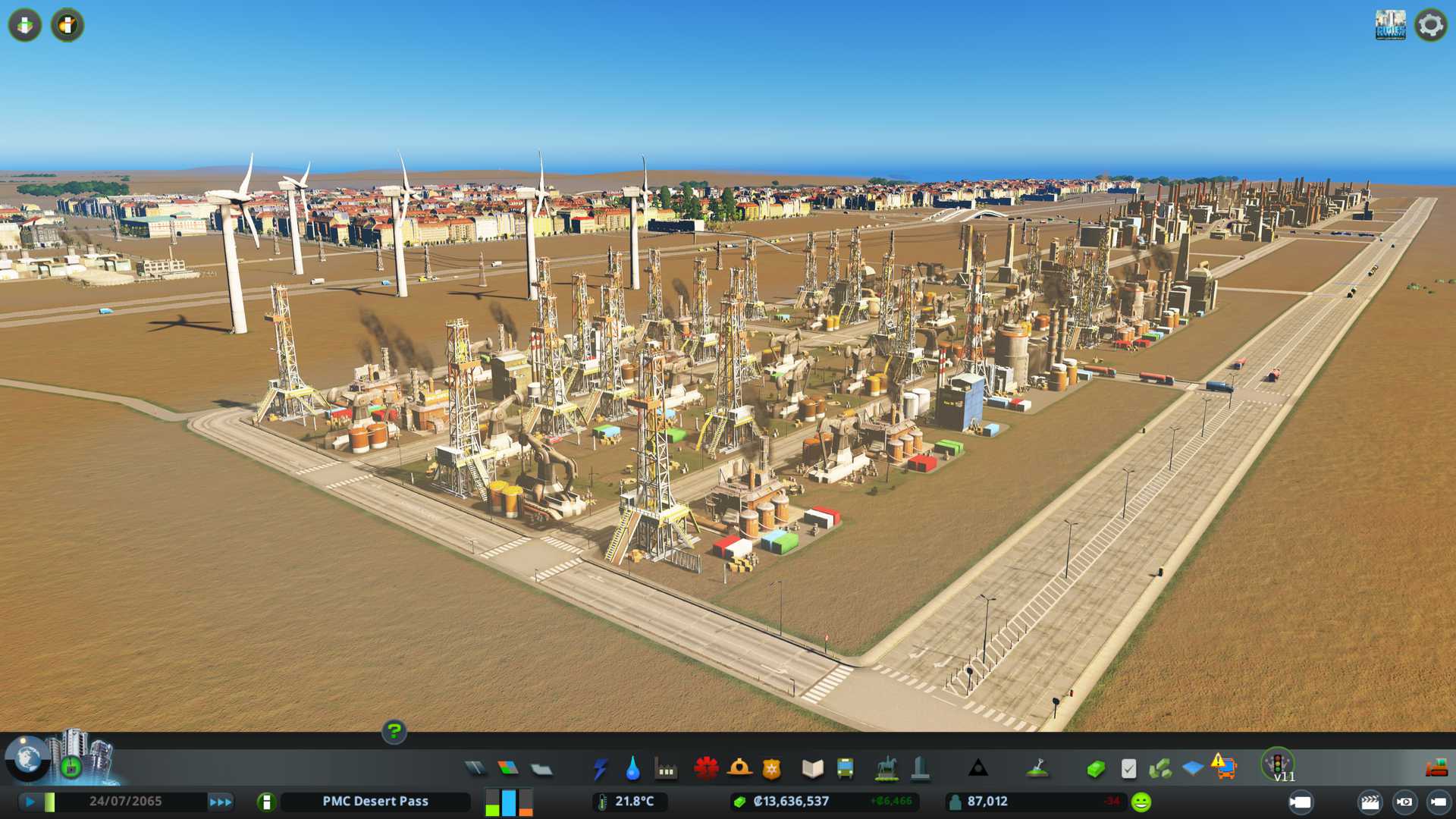Open Economy panel from money display
This screenshot has height=819, width=1456.
(x=791, y=802)
